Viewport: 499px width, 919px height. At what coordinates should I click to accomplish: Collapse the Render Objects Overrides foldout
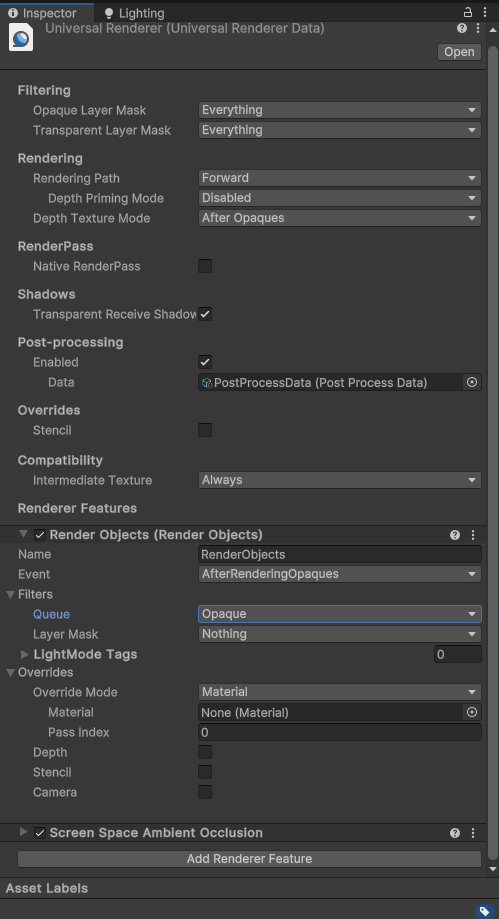pyautogui.click(x=11, y=672)
